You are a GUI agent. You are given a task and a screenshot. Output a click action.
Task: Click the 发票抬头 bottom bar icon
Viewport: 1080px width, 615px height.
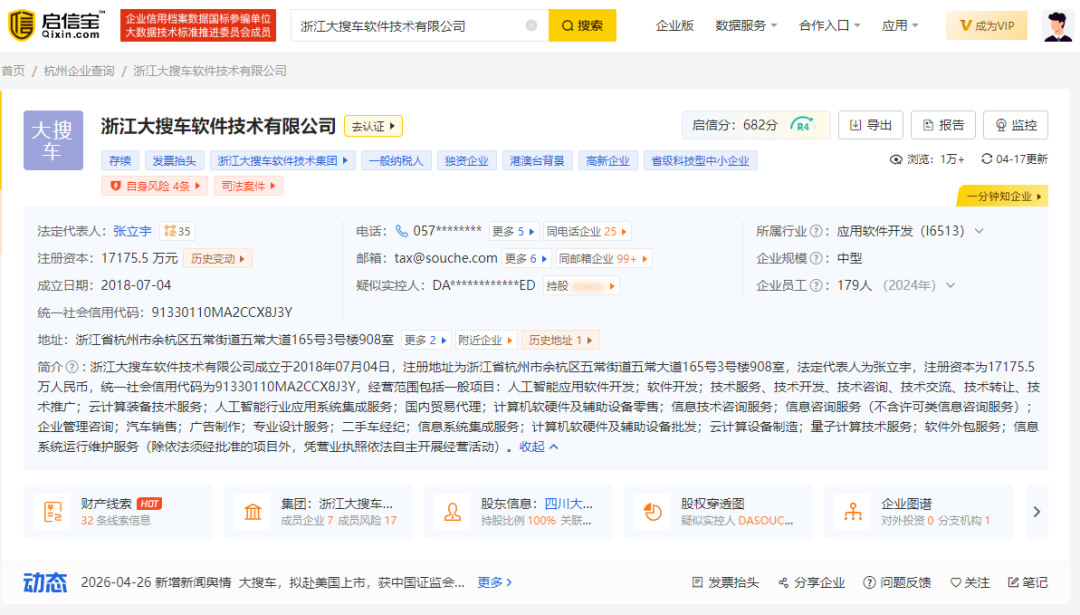697,583
